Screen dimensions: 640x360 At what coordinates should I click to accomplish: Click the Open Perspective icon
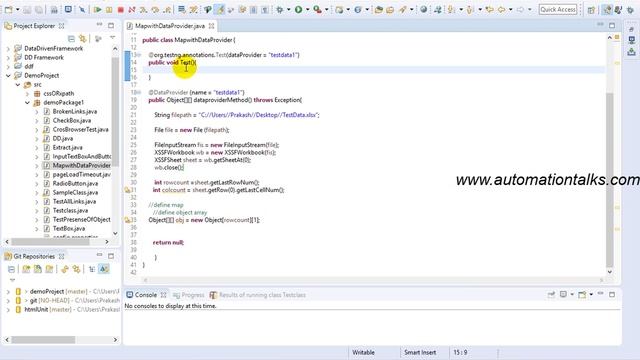click(x=591, y=10)
